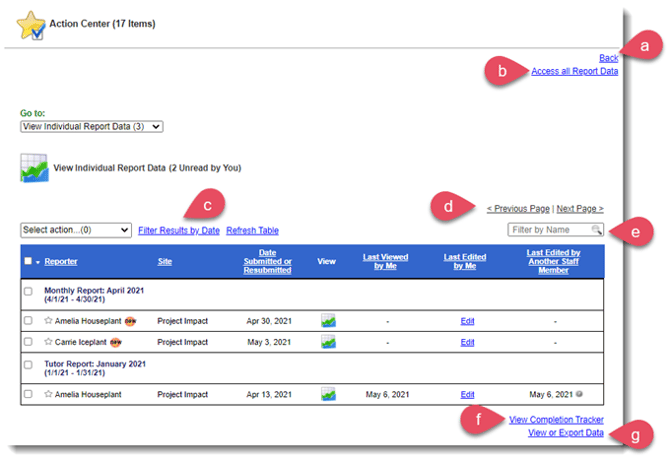Open Filter Results by Date

[178, 231]
